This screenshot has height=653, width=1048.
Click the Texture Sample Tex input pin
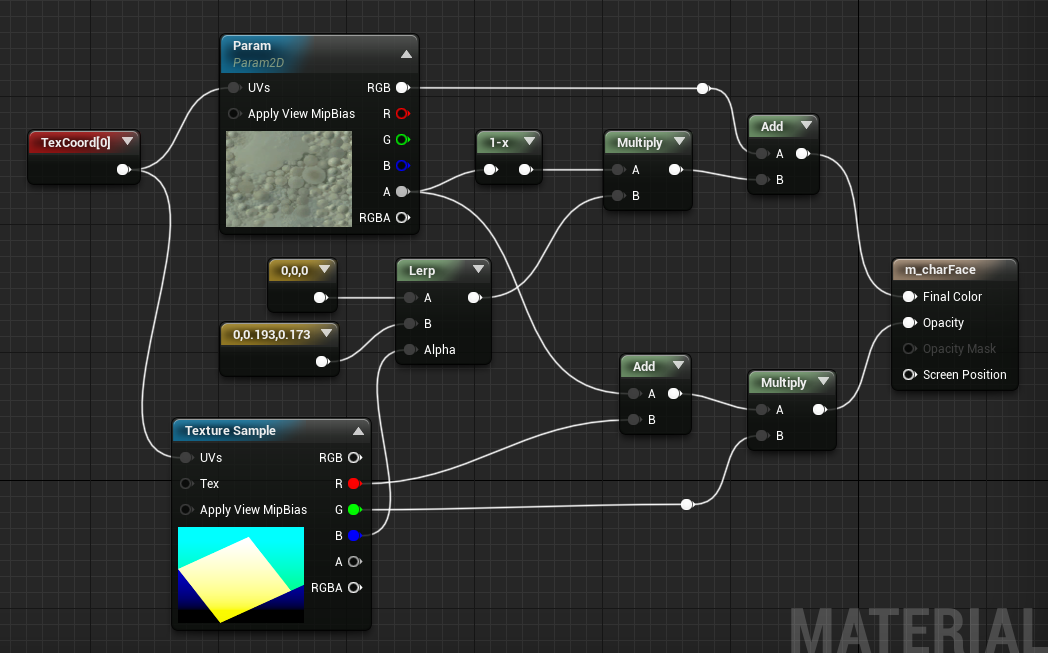[x=186, y=483]
